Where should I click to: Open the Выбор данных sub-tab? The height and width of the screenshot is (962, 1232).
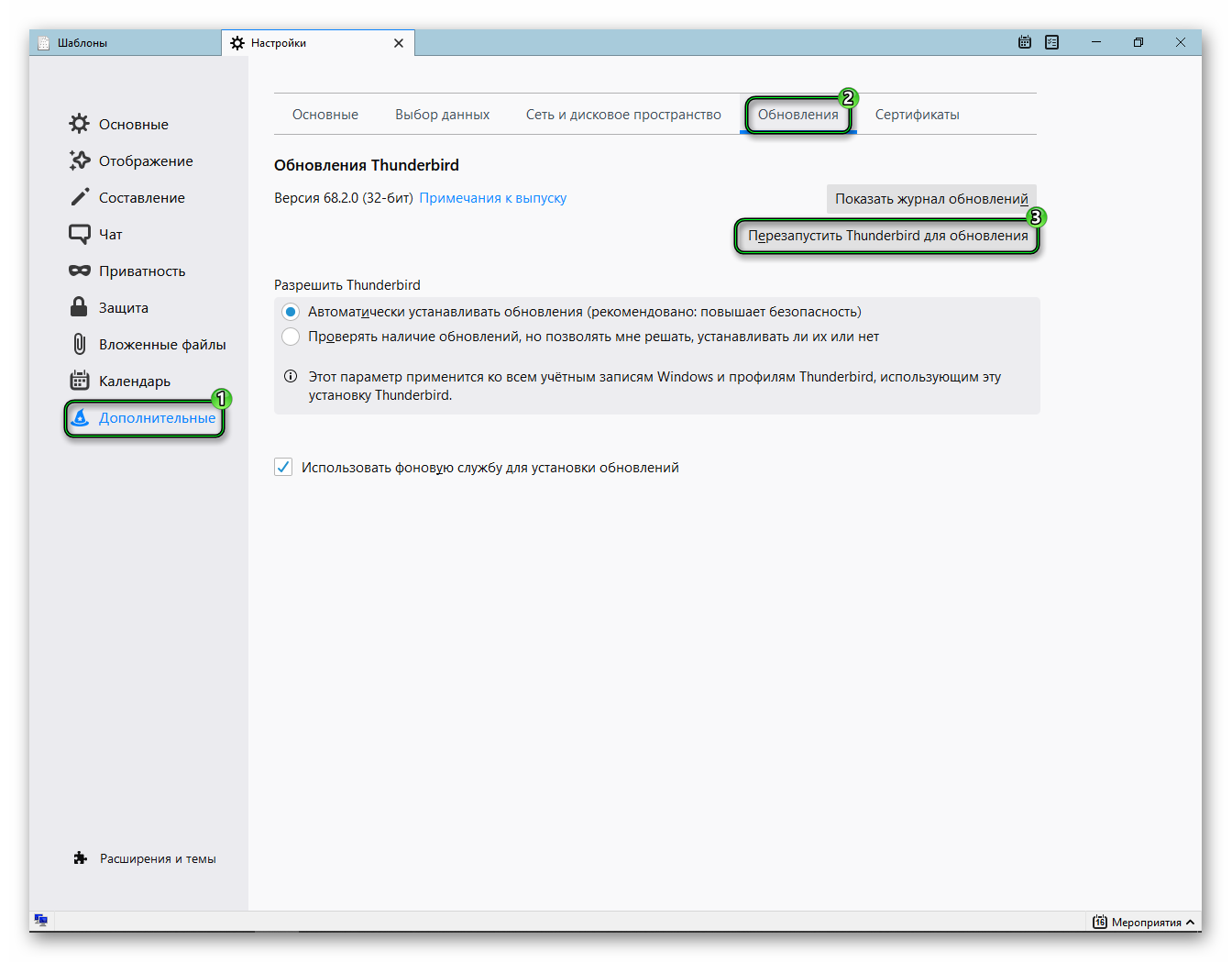coord(443,115)
